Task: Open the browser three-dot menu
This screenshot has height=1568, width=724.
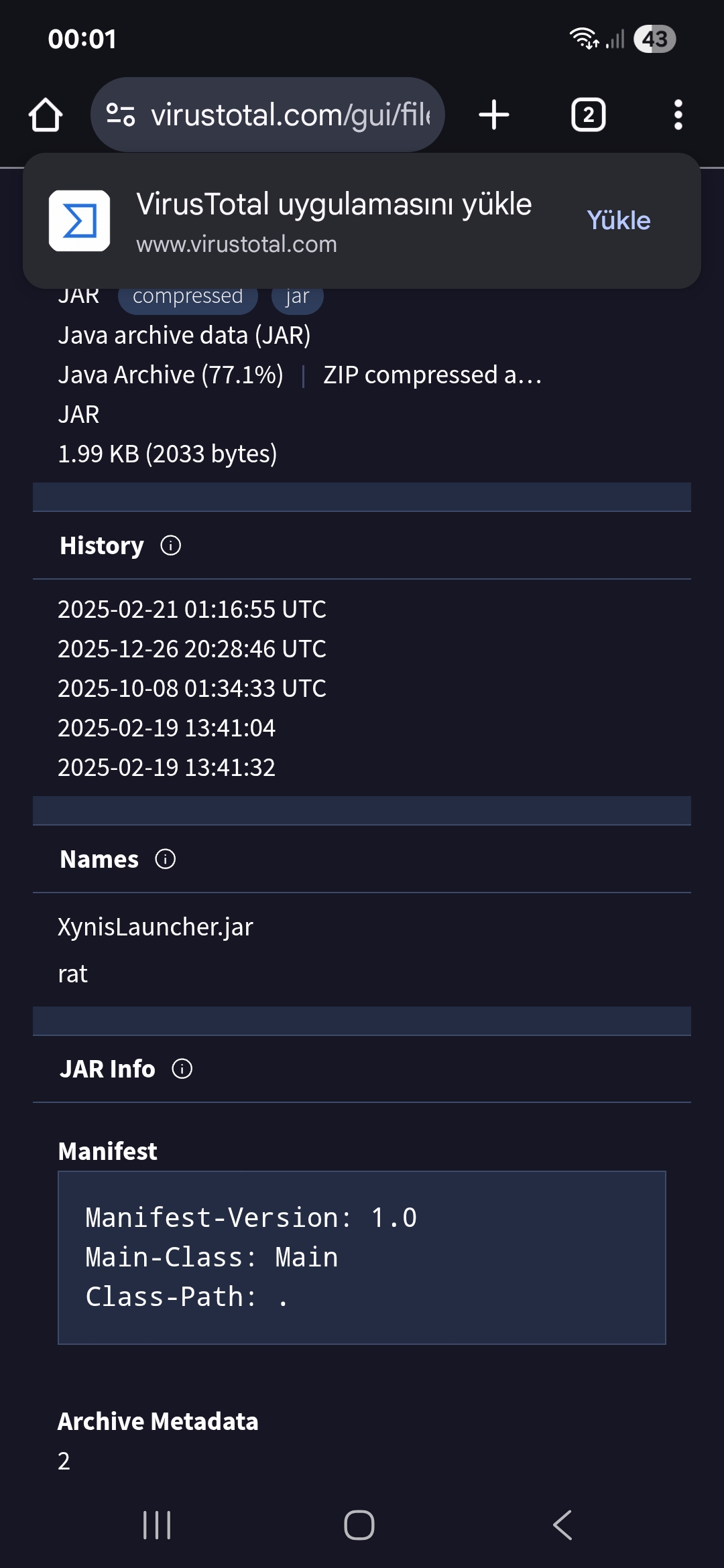Action: (x=678, y=115)
